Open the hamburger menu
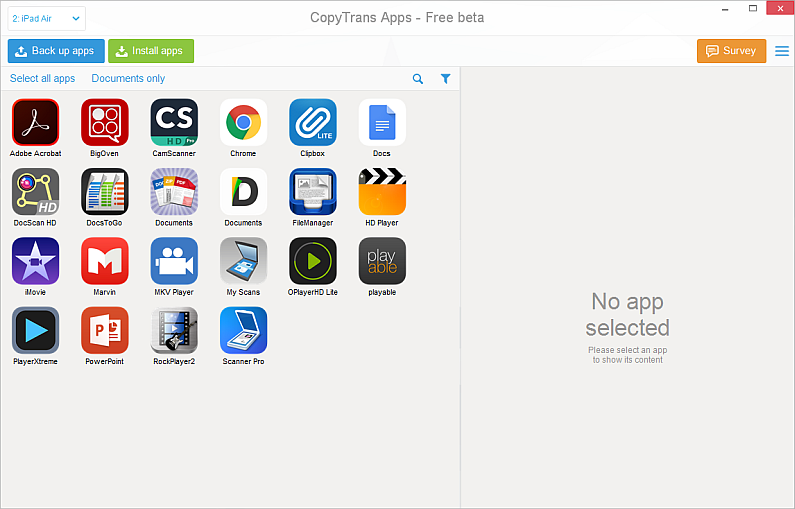Viewport: 795px width, 509px height. (782, 51)
